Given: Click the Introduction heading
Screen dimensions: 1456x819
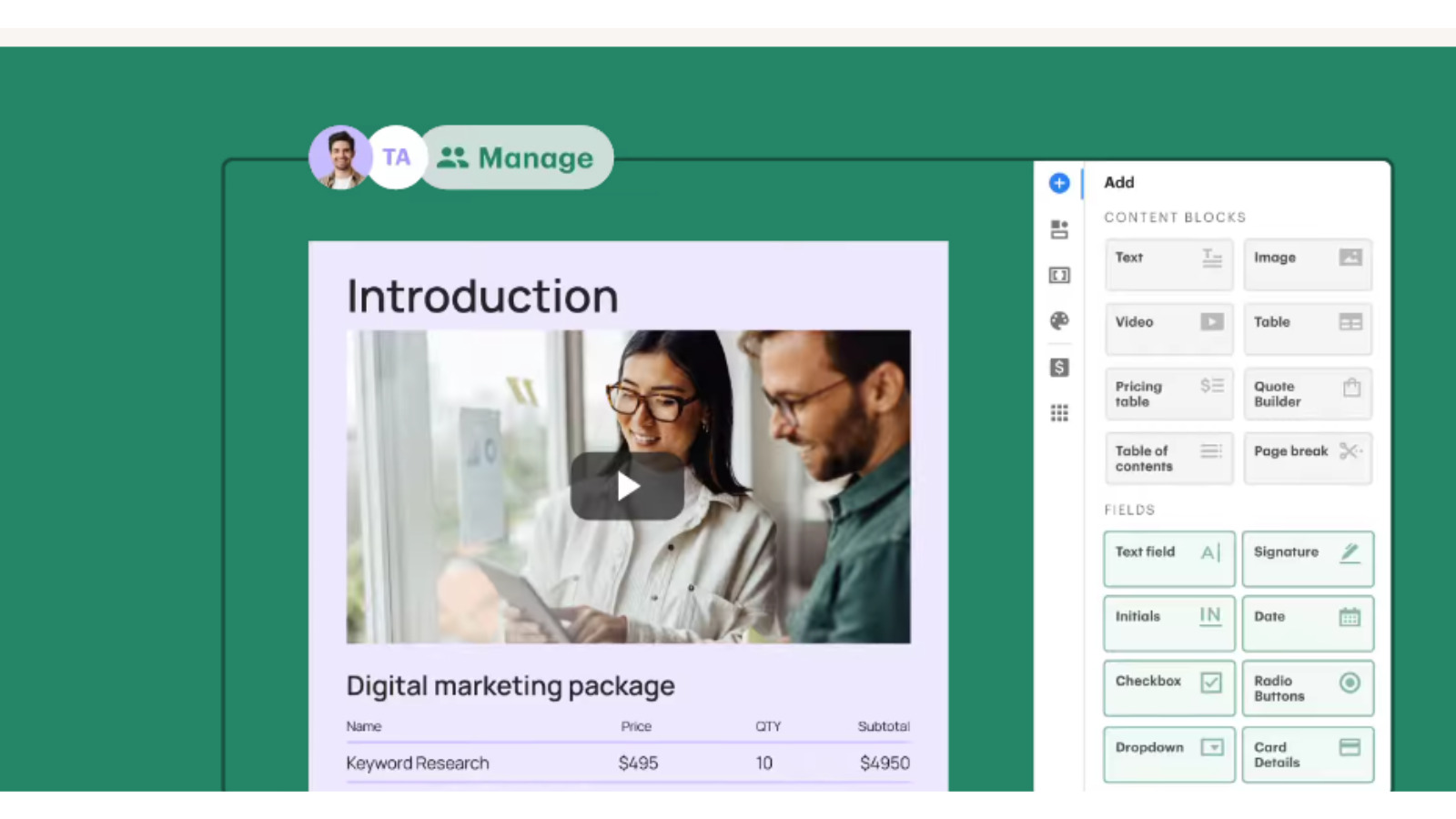Looking at the screenshot, I should pos(482,296).
